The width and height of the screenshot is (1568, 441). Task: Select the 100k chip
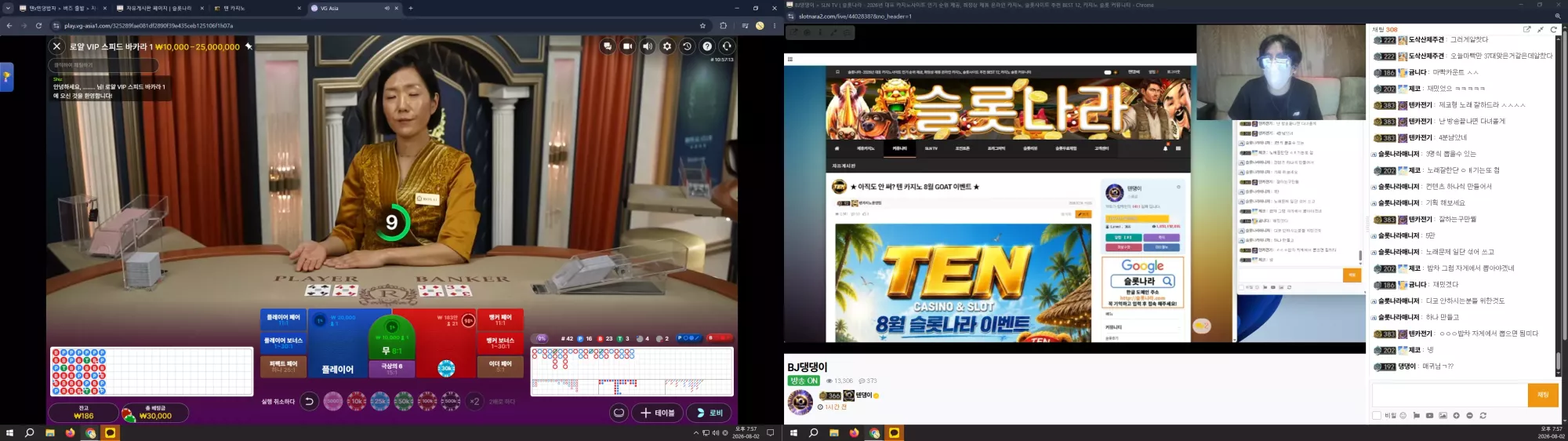tap(427, 401)
